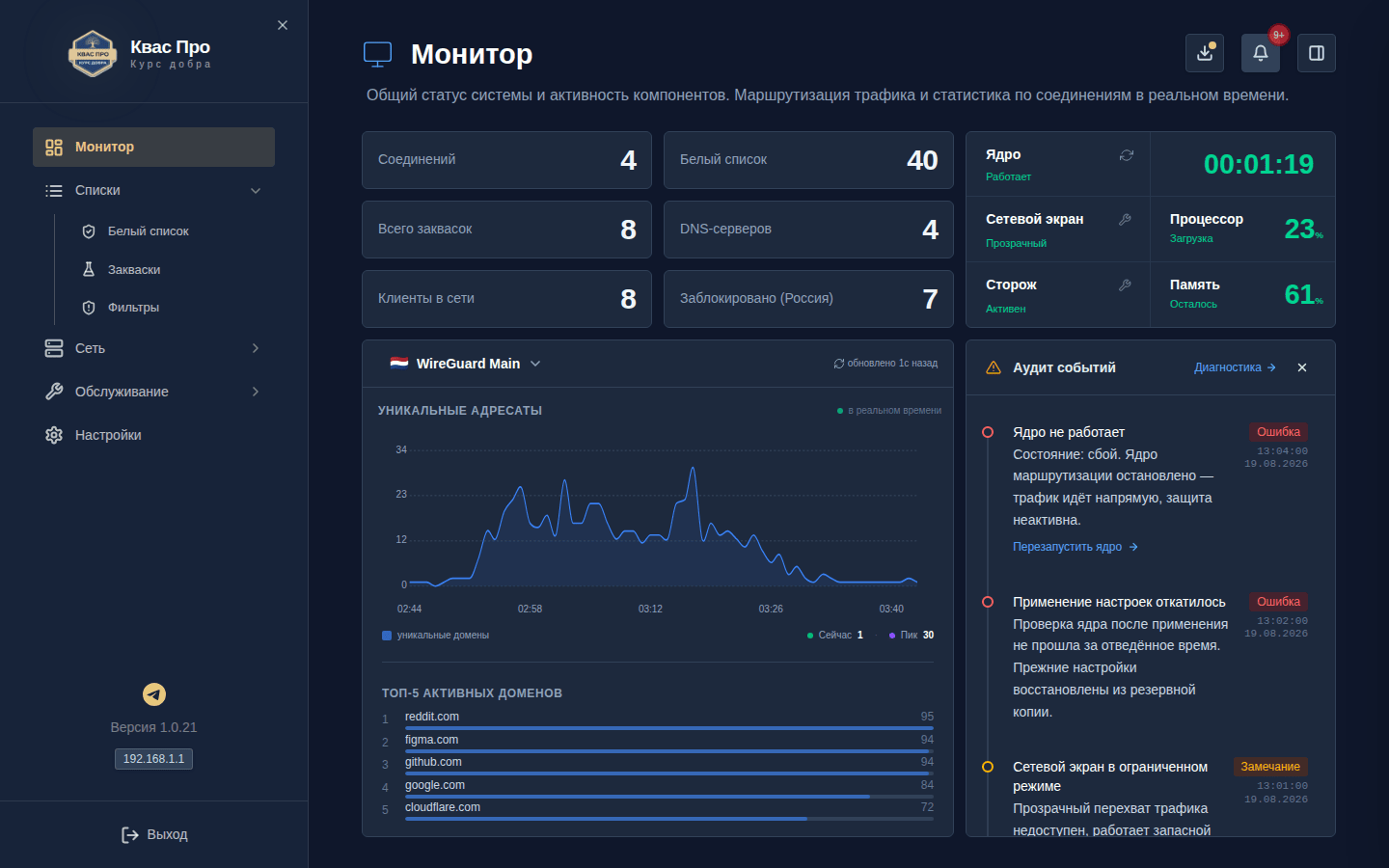Viewport: 1389px width, 868px height.
Task: Open the Всего заквасок stat card
Action: (506, 230)
